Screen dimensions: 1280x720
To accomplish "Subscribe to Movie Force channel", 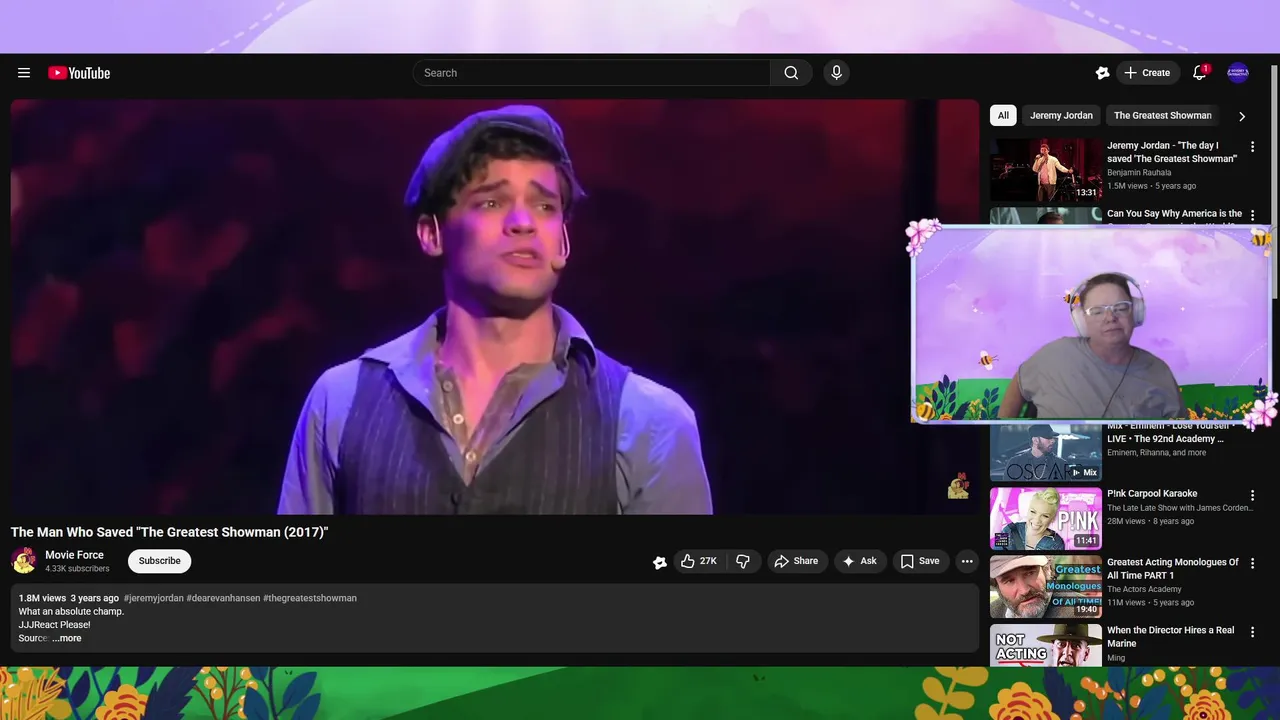I will coord(159,561).
